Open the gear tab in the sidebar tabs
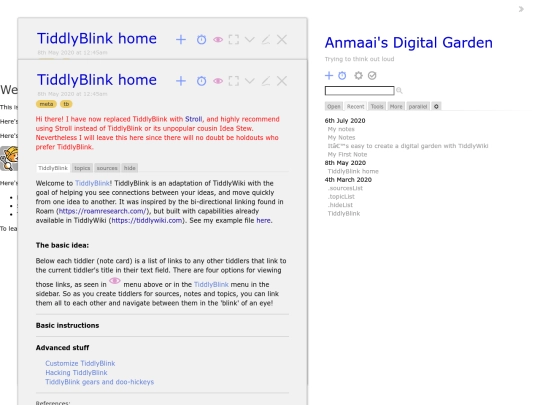 pos(436,106)
